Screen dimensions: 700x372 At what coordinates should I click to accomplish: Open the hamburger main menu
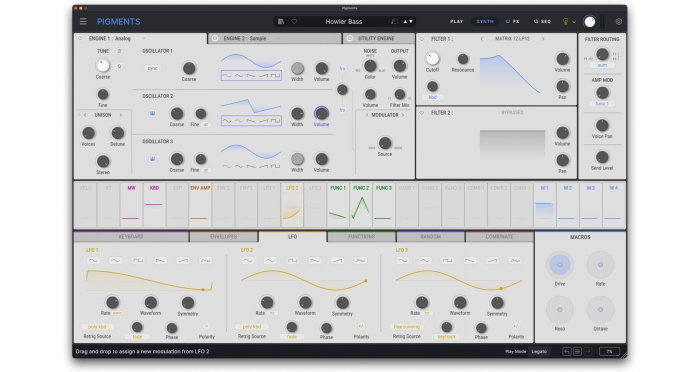pyautogui.click(x=83, y=21)
